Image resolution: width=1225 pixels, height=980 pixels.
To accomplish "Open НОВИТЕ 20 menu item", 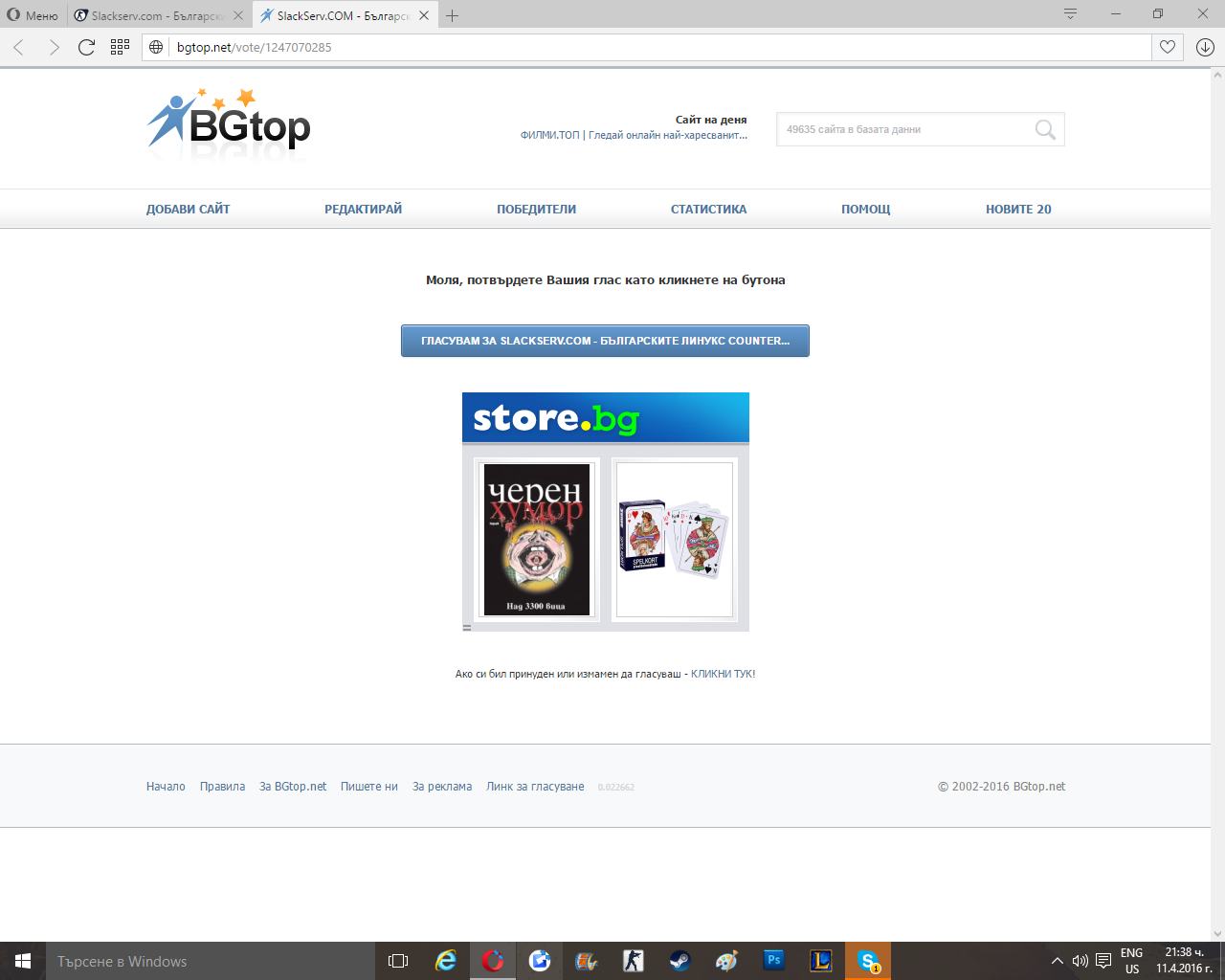I will click(1018, 209).
